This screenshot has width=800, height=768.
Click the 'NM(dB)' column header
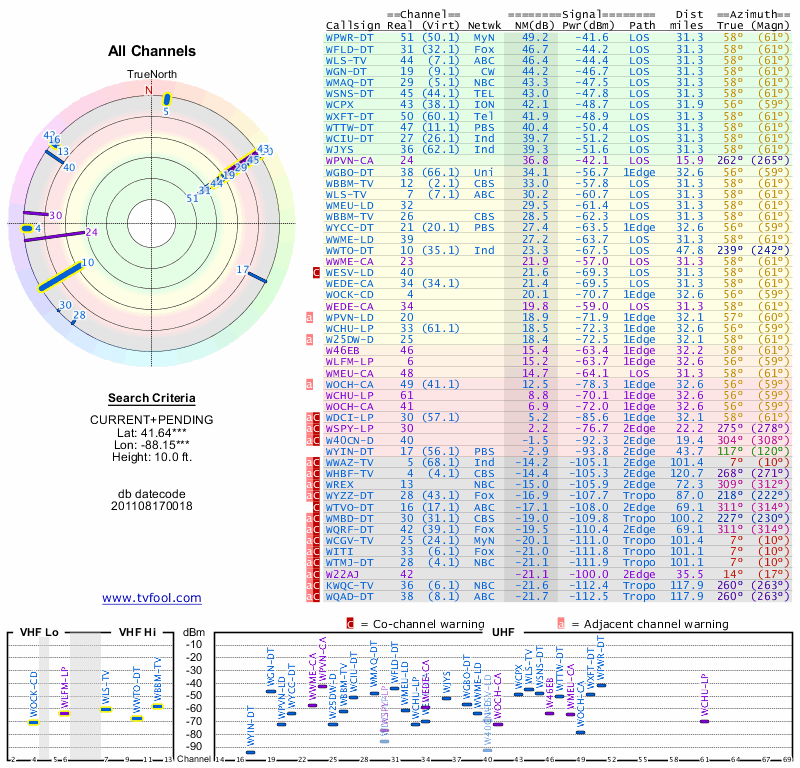coord(535,26)
